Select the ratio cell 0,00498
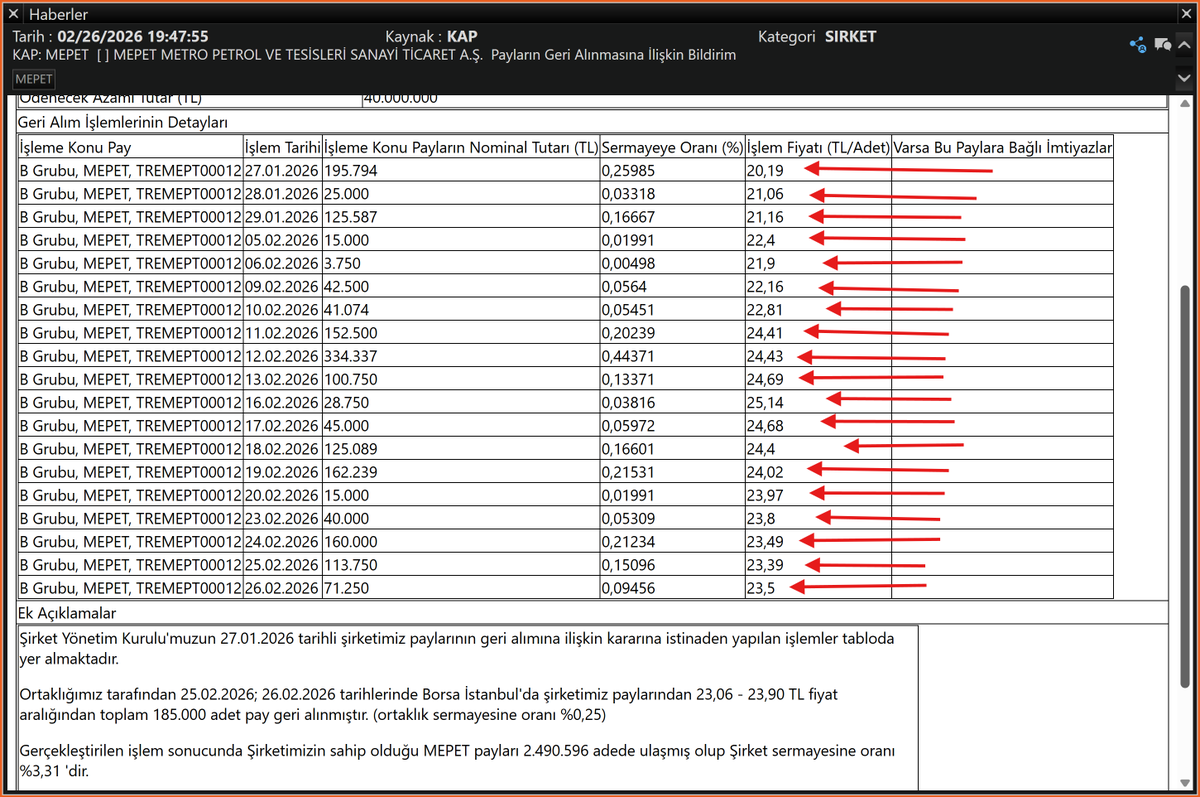Image resolution: width=1200 pixels, height=797 pixels. [x=672, y=263]
